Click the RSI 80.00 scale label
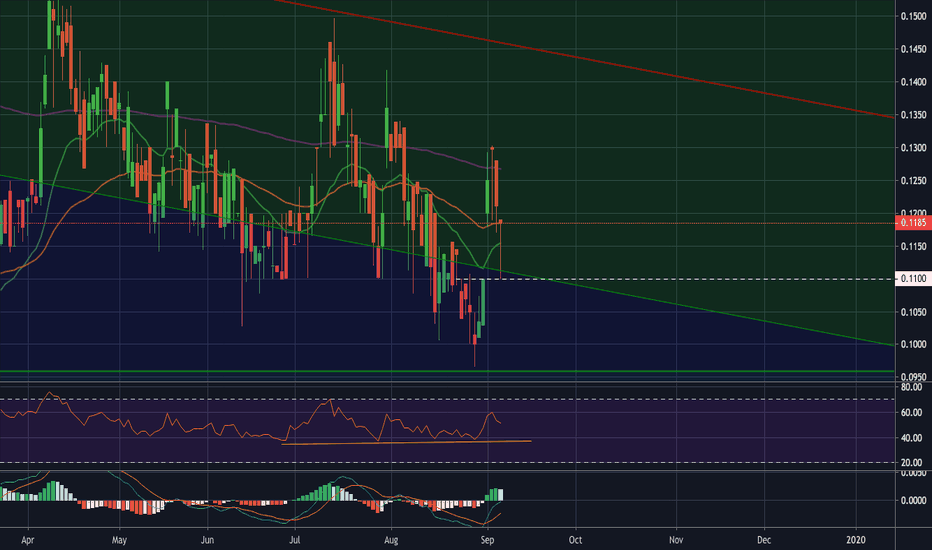Viewport: 932px width, 550px height. [912, 387]
